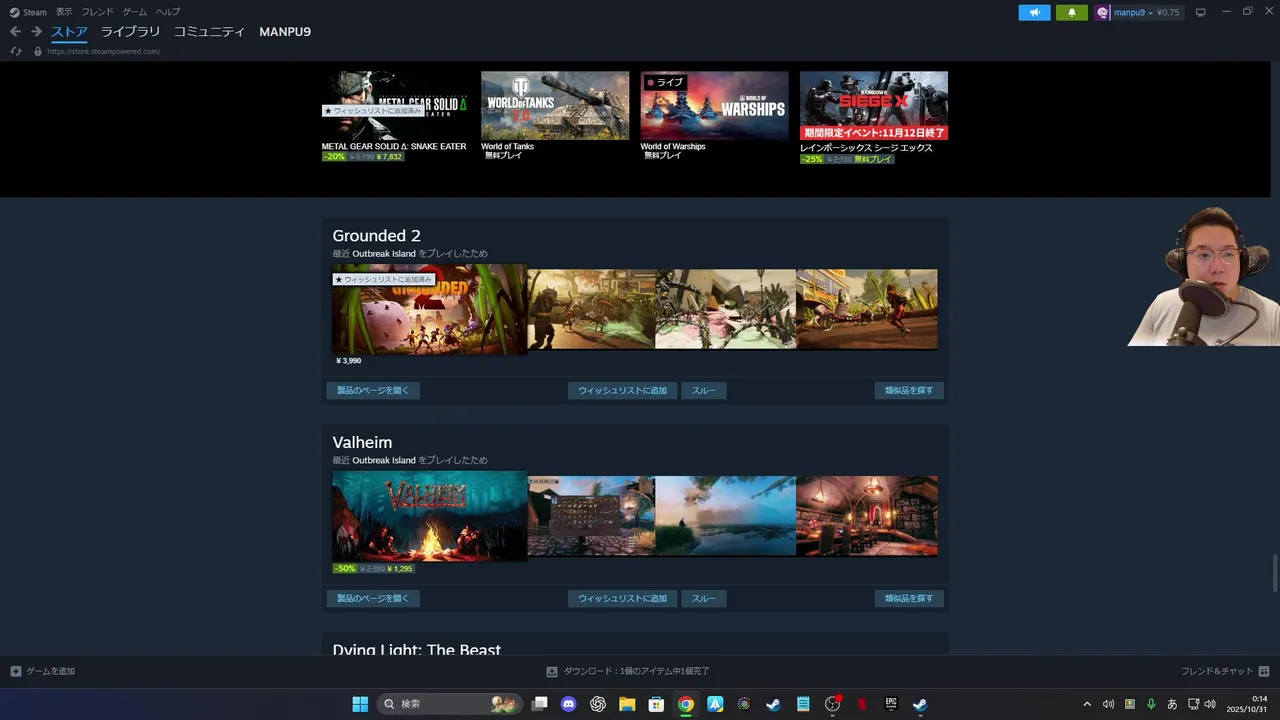The width and height of the screenshot is (1280, 720).
Task: Add Valheim to wishlist
Action: pos(622,598)
